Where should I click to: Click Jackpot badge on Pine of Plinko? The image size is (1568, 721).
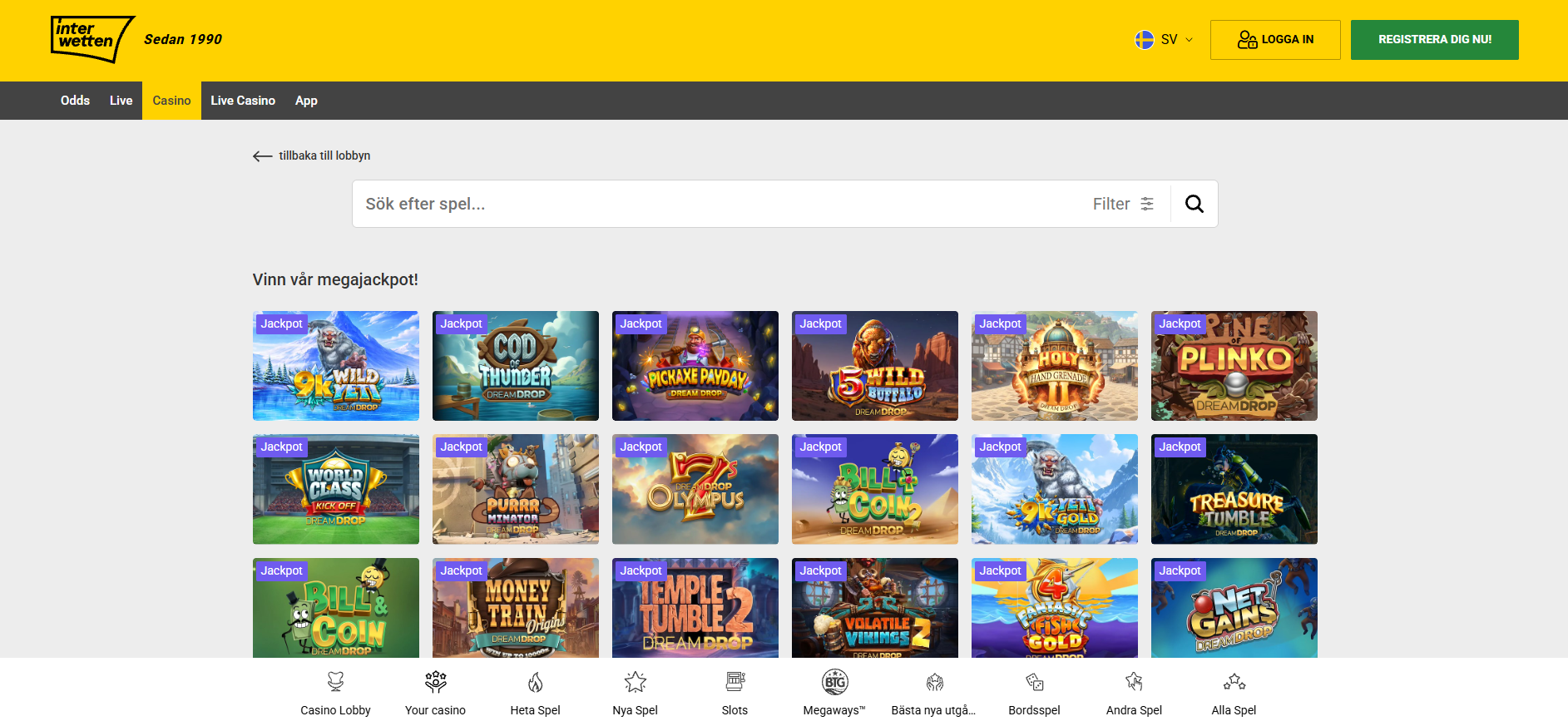tap(1180, 323)
